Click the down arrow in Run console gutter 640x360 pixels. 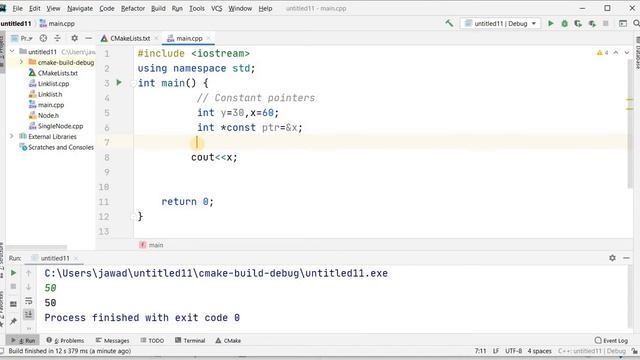(28, 287)
